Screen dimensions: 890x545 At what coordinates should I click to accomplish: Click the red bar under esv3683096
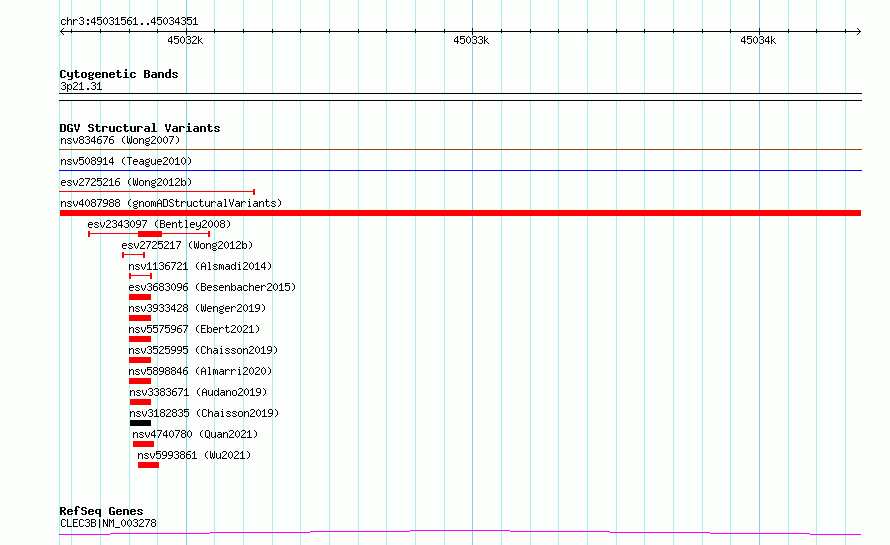(140, 297)
